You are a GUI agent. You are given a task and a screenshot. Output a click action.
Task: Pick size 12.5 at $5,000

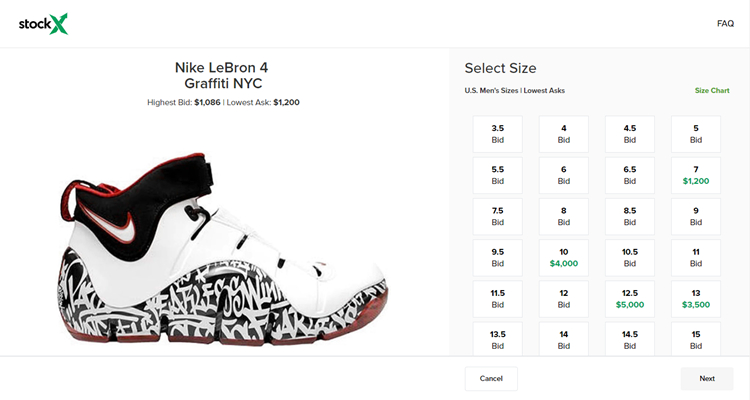[630, 299]
